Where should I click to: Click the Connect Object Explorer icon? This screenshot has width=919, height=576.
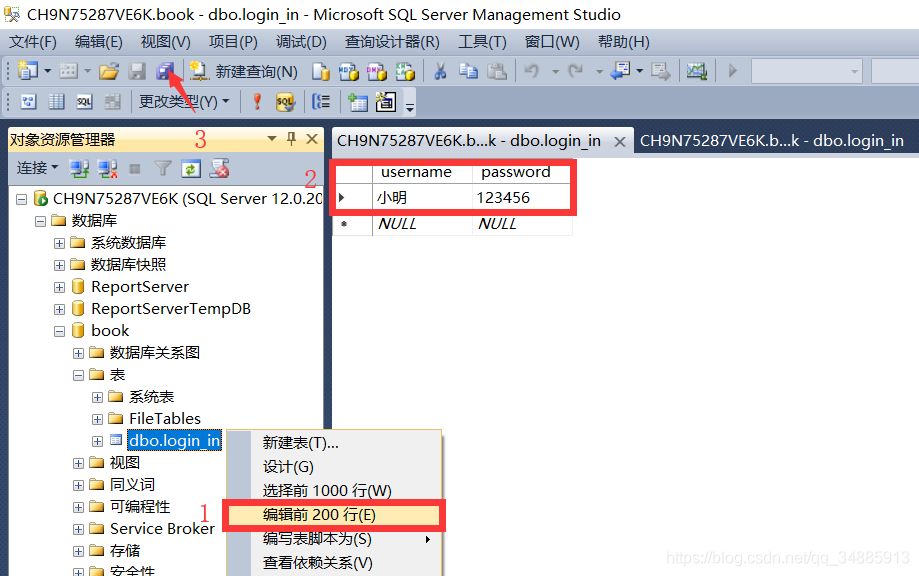click(x=79, y=169)
